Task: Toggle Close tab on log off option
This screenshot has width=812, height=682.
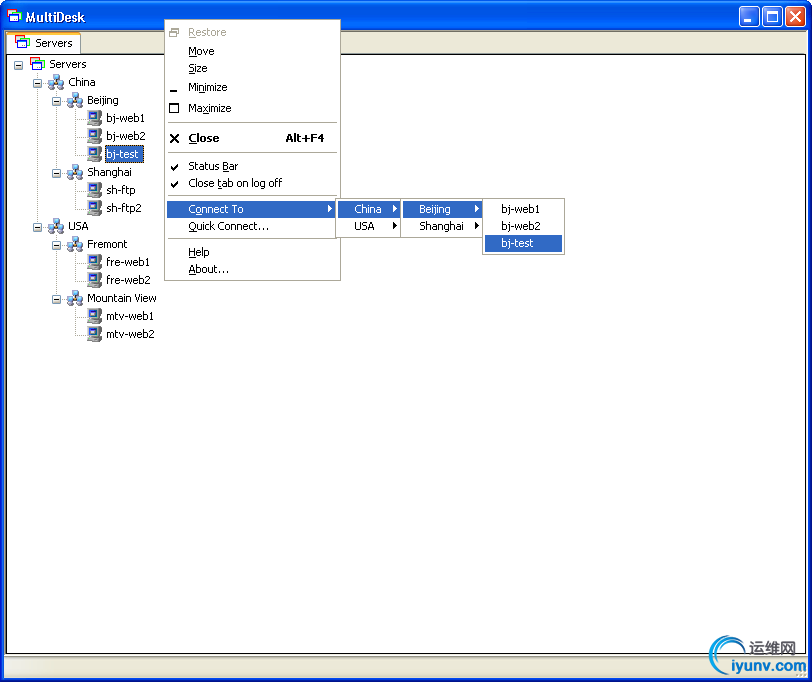Action: click(253, 183)
